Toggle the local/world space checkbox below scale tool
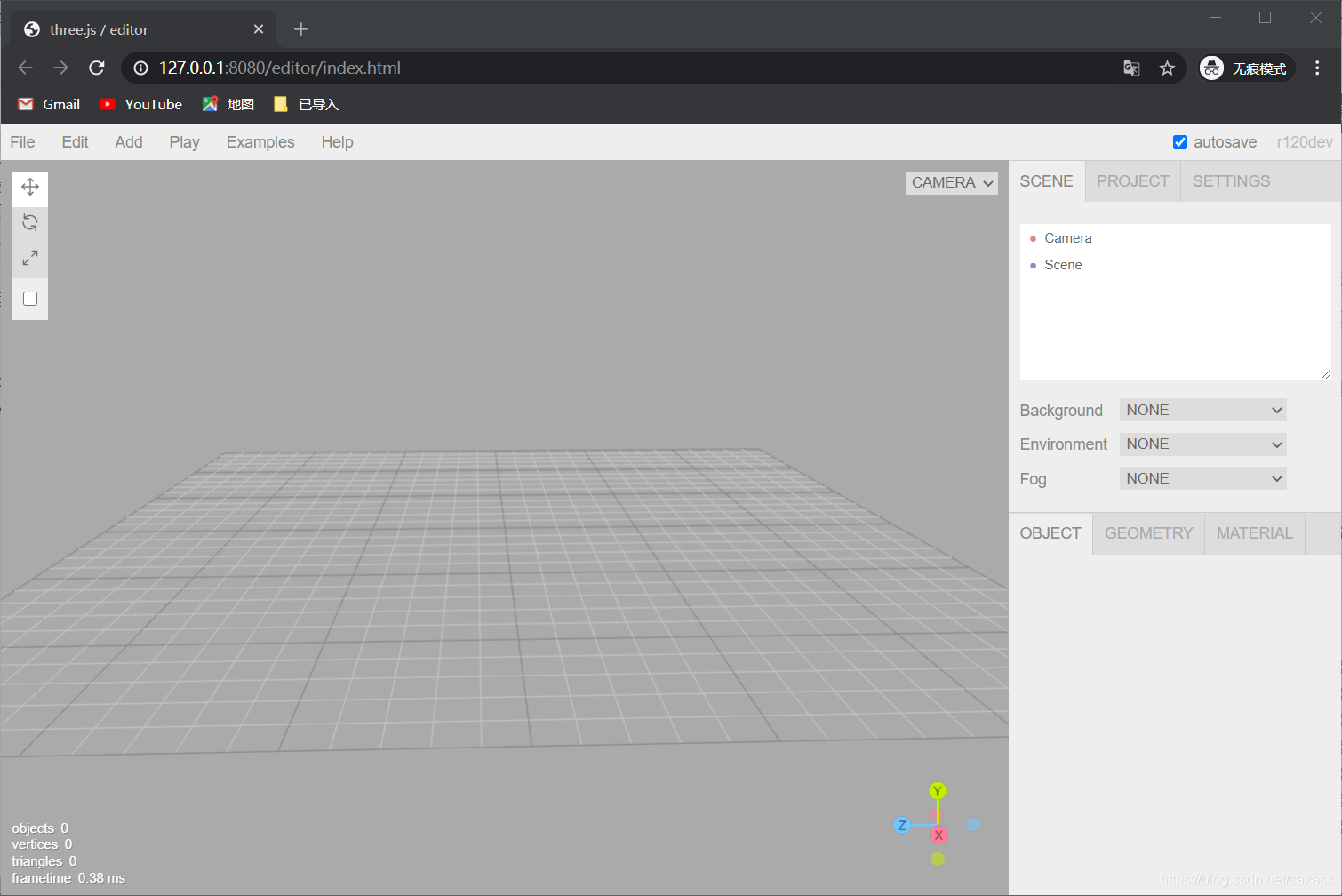Screen dimensions: 1342x896 [29, 299]
